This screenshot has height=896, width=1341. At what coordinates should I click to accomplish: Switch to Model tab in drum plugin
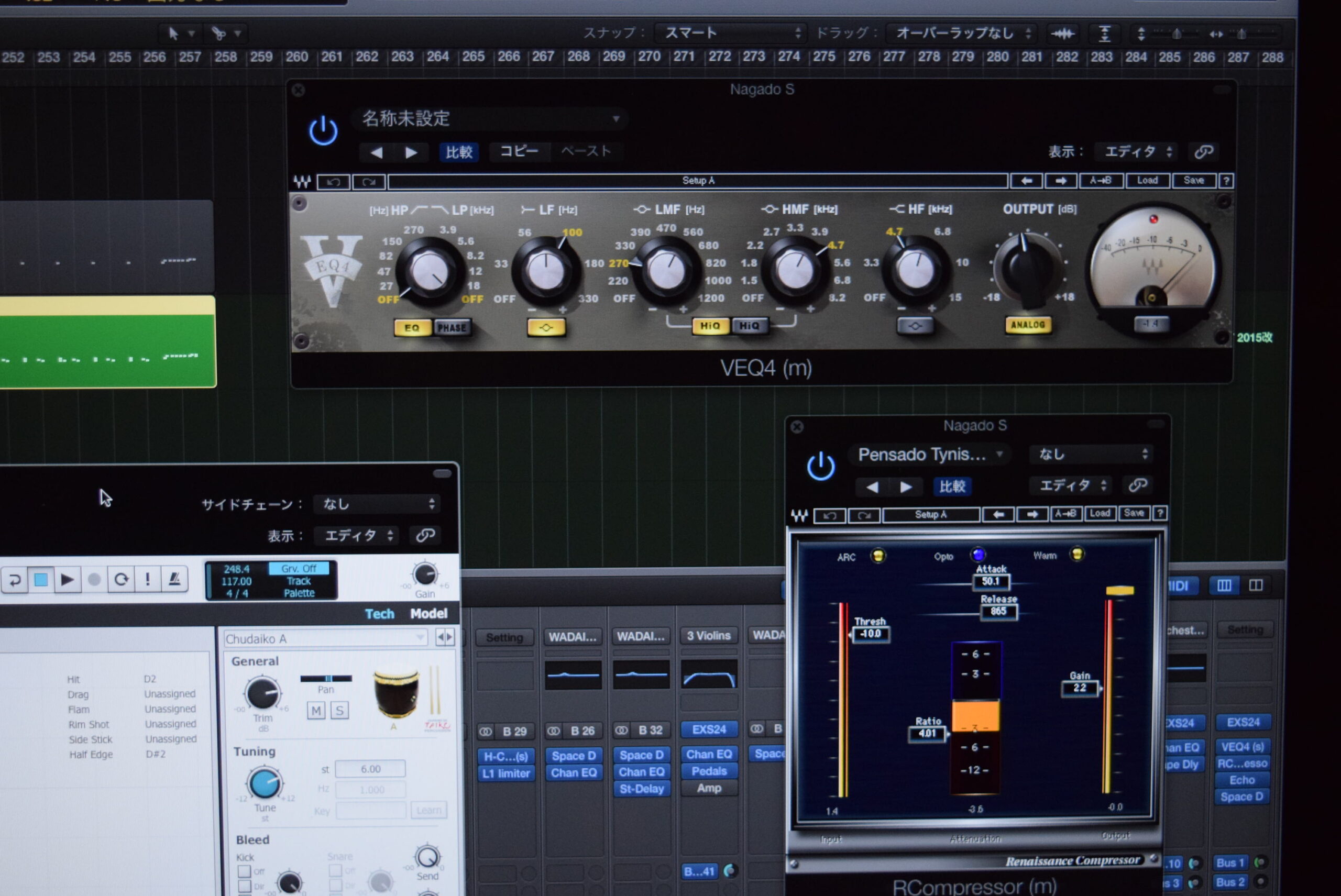(x=428, y=614)
